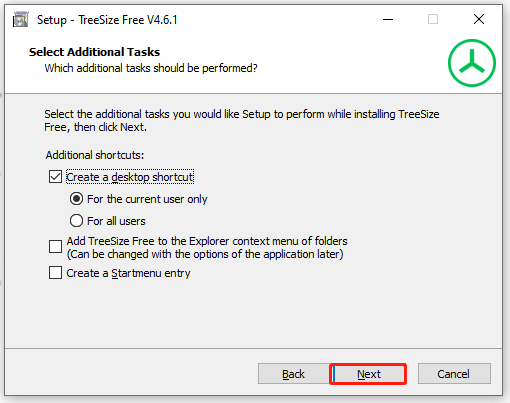The image size is (510, 403).
Task: Return to the previous page with Back
Action: [293, 374]
